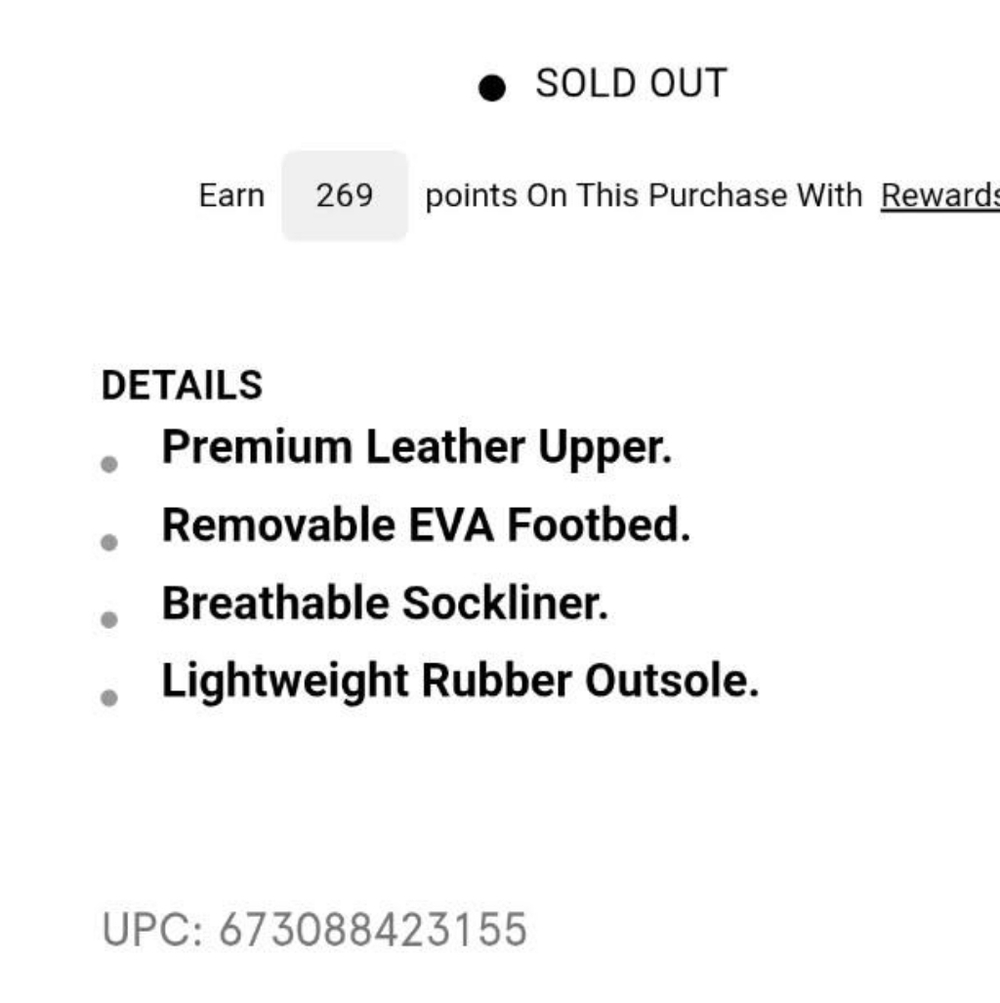This screenshot has height=1003, width=1000.
Task: Click the UPC number 673088423155
Action: click(x=373, y=930)
